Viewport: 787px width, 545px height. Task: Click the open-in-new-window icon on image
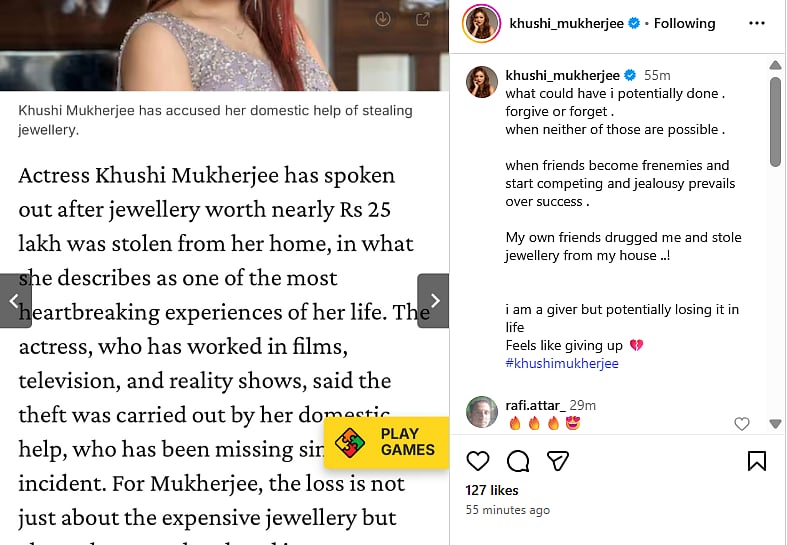[423, 19]
